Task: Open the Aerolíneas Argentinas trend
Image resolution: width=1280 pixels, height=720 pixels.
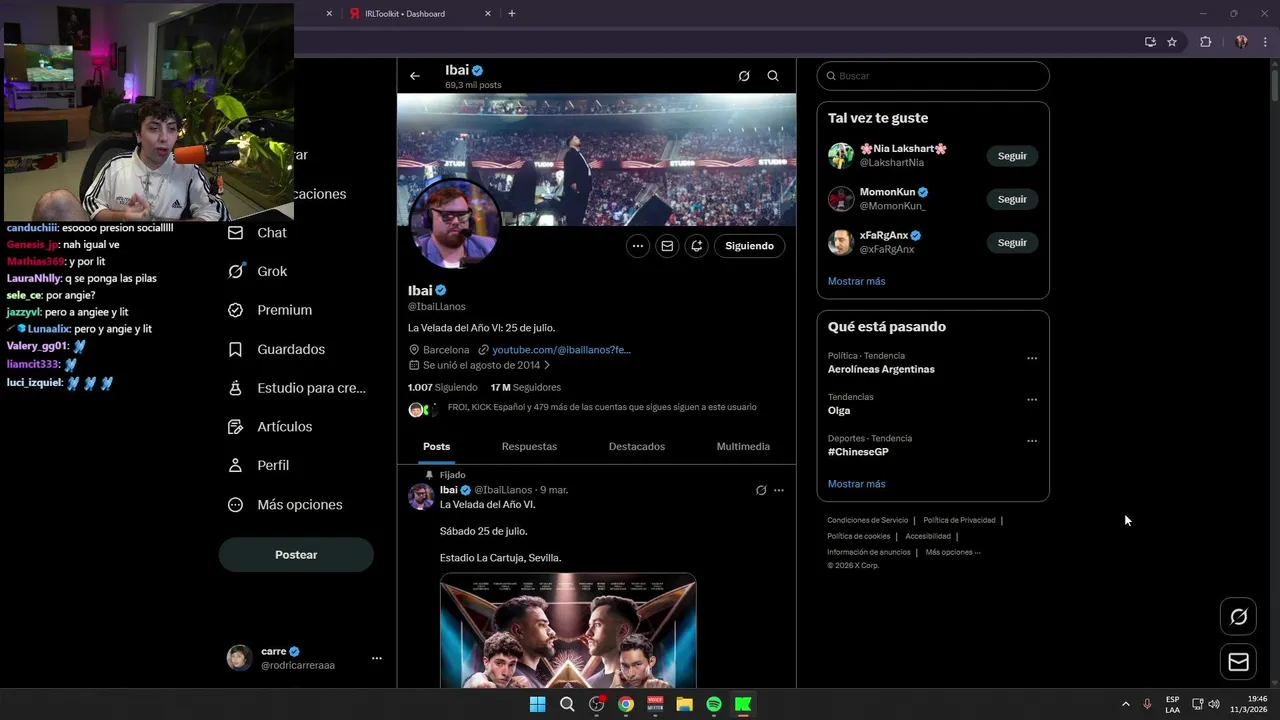Action: 881,369
